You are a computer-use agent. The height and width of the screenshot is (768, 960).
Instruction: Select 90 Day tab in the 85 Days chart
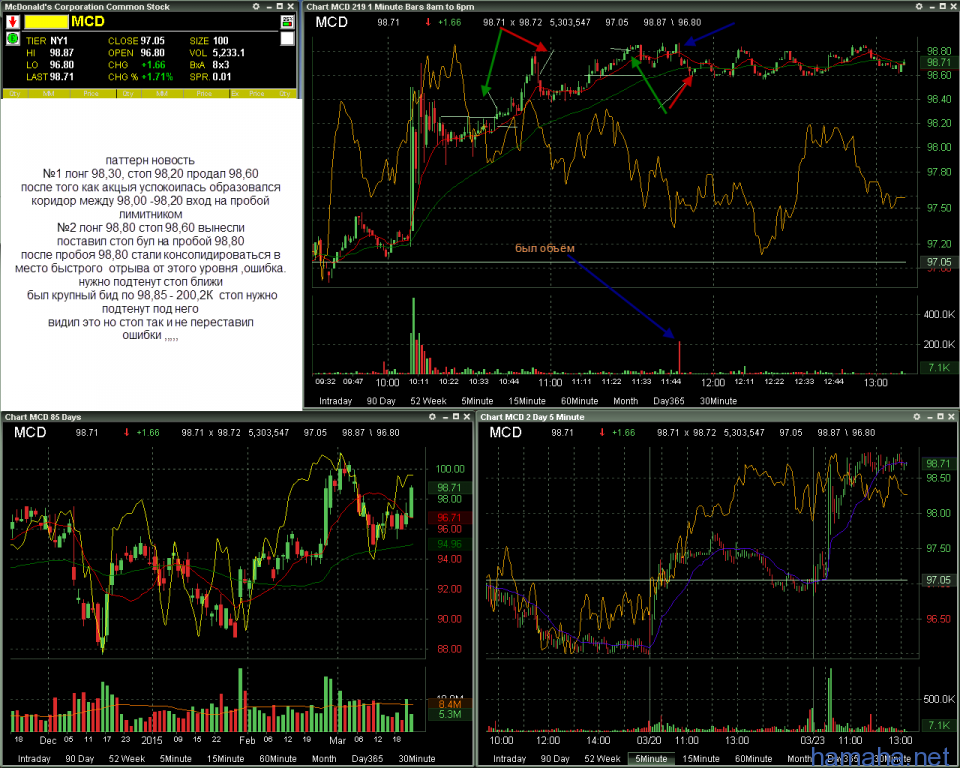80,758
